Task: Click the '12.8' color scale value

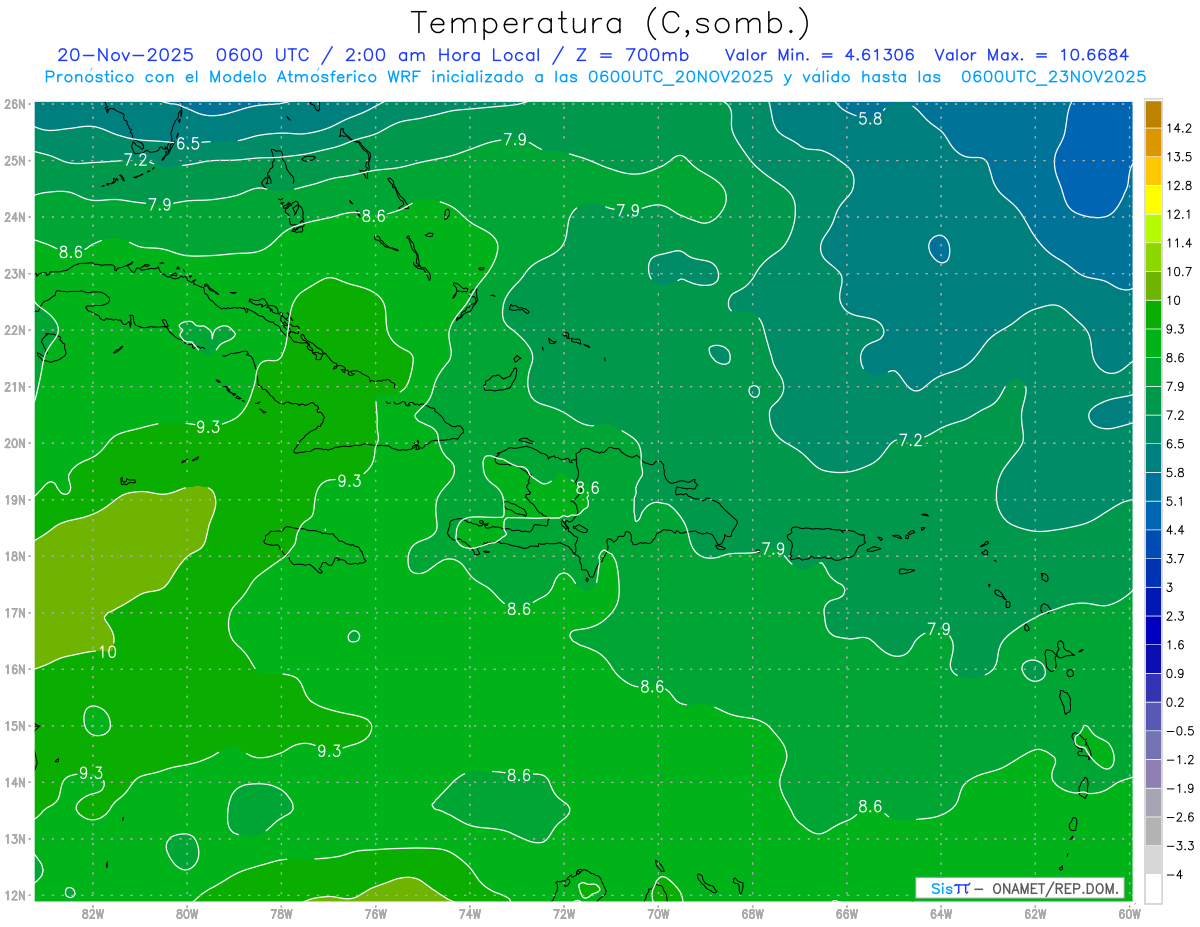Action: pos(1180,185)
